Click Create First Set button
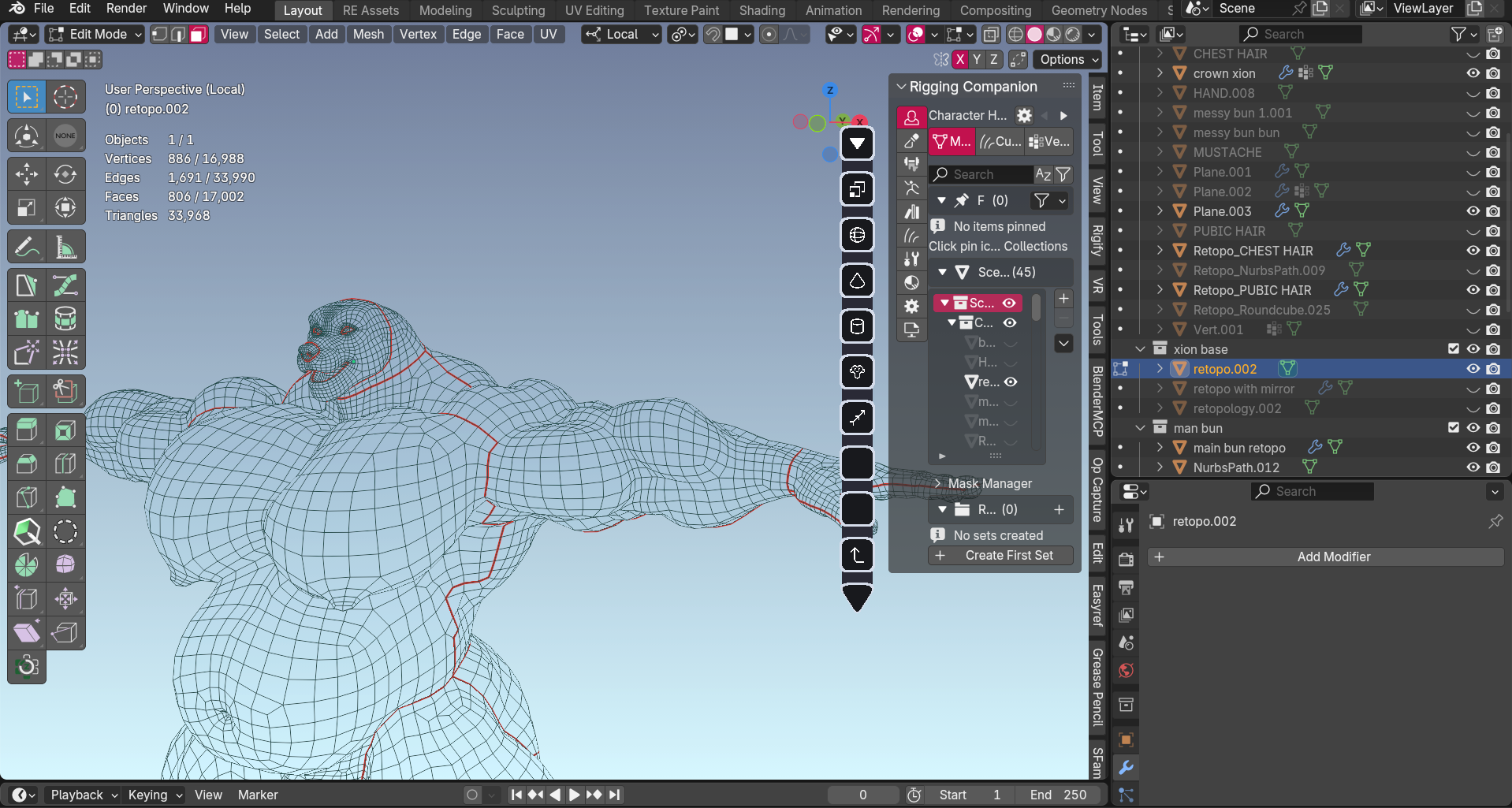Screen dimensions: 1512x808 pyautogui.click(x=1001, y=556)
